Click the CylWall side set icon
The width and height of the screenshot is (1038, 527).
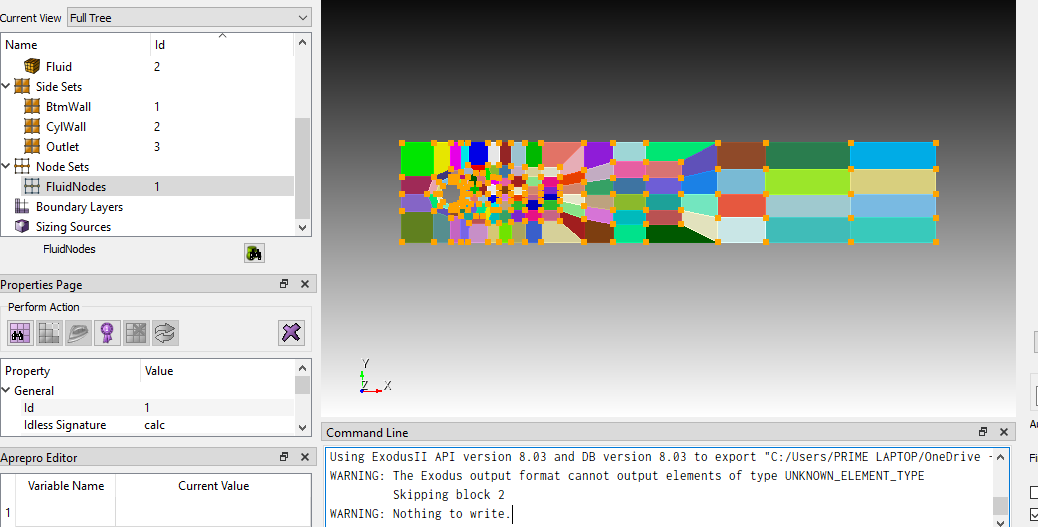pyautogui.click(x=32, y=126)
